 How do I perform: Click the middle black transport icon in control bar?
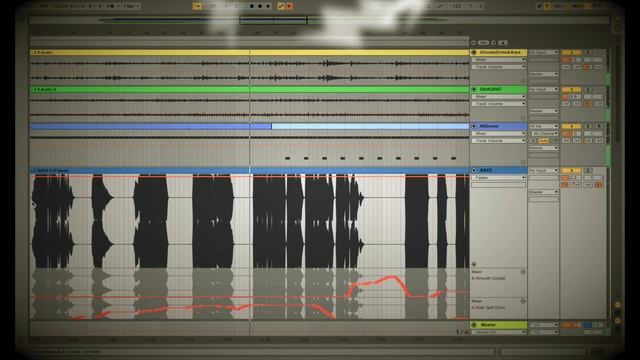[x=260, y=6]
